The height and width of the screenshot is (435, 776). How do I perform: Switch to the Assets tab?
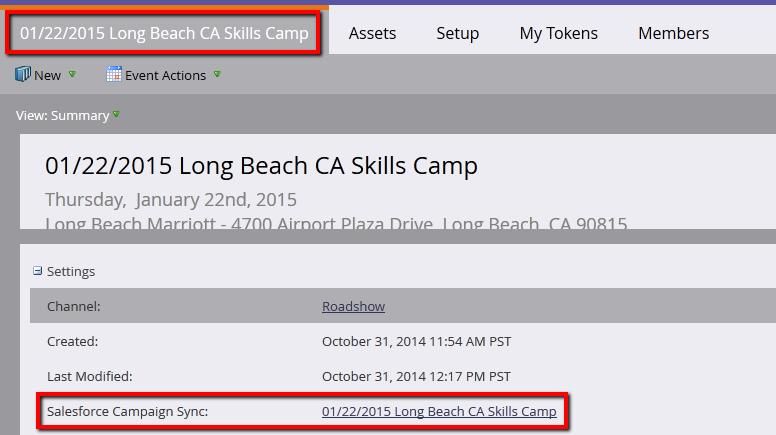pos(372,33)
